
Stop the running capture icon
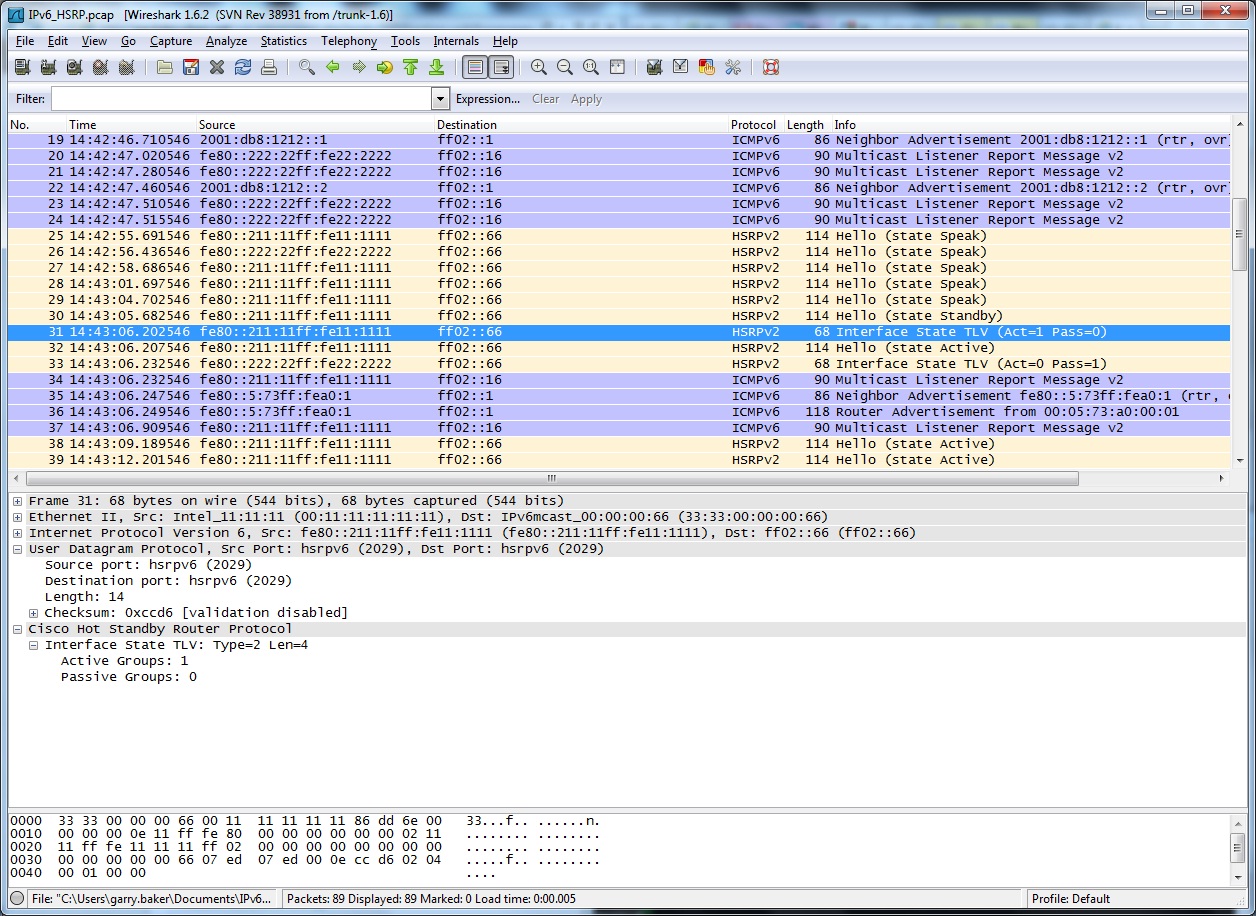pyautogui.click(x=100, y=67)
